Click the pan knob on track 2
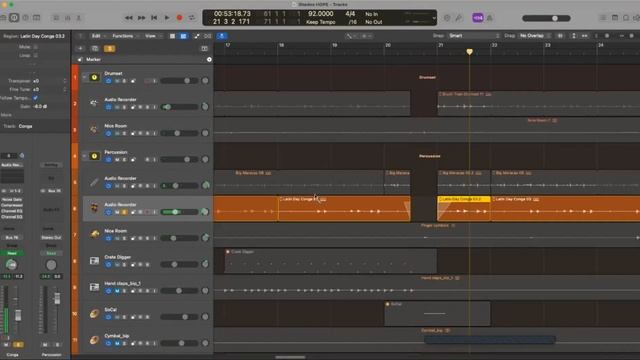Viewport: 640px width, 360px height. (x=205, y=107)
